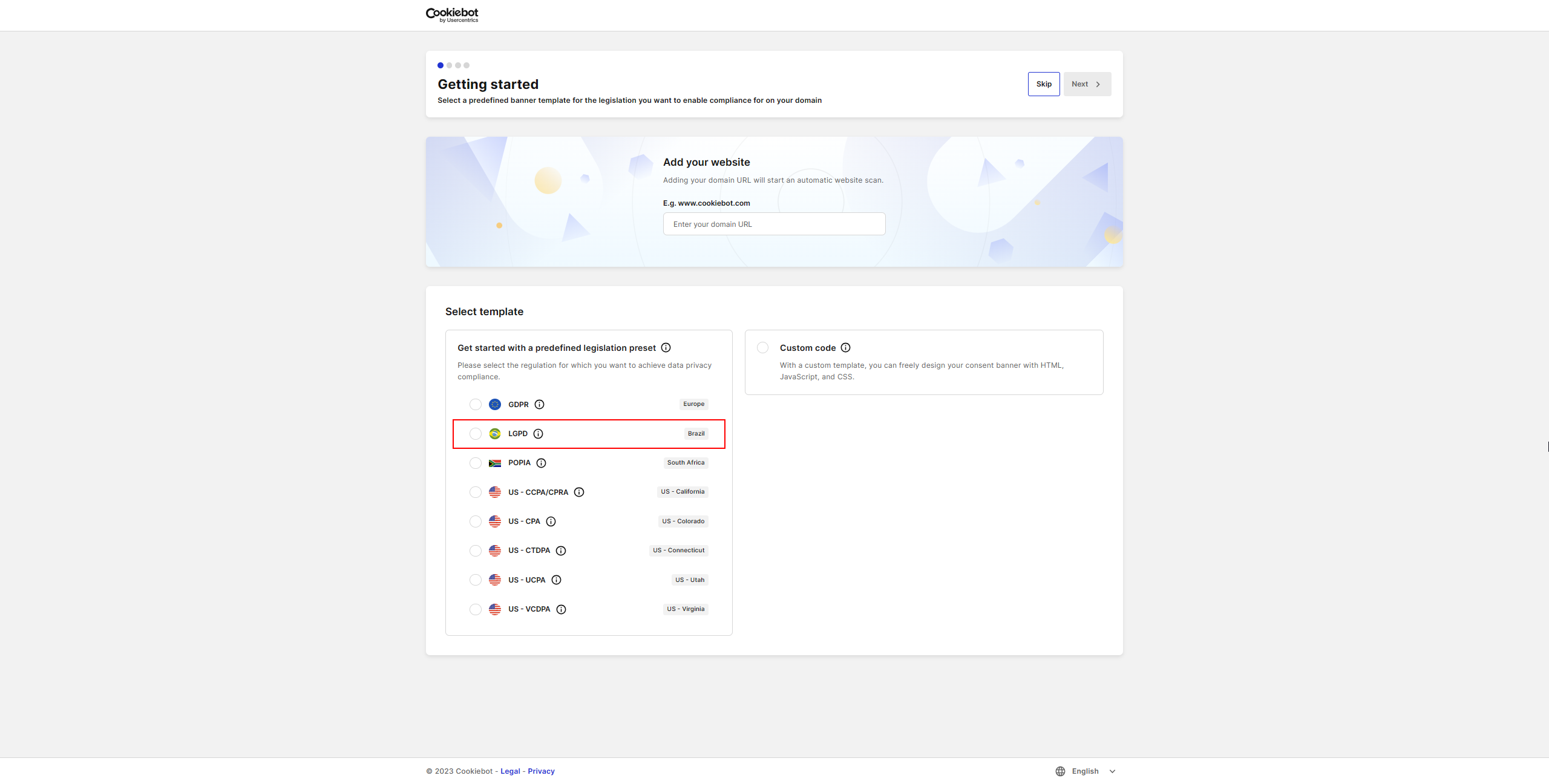
Task: Click the Custom code heading text
Action: pyautogui.click(x=808, y=348)
